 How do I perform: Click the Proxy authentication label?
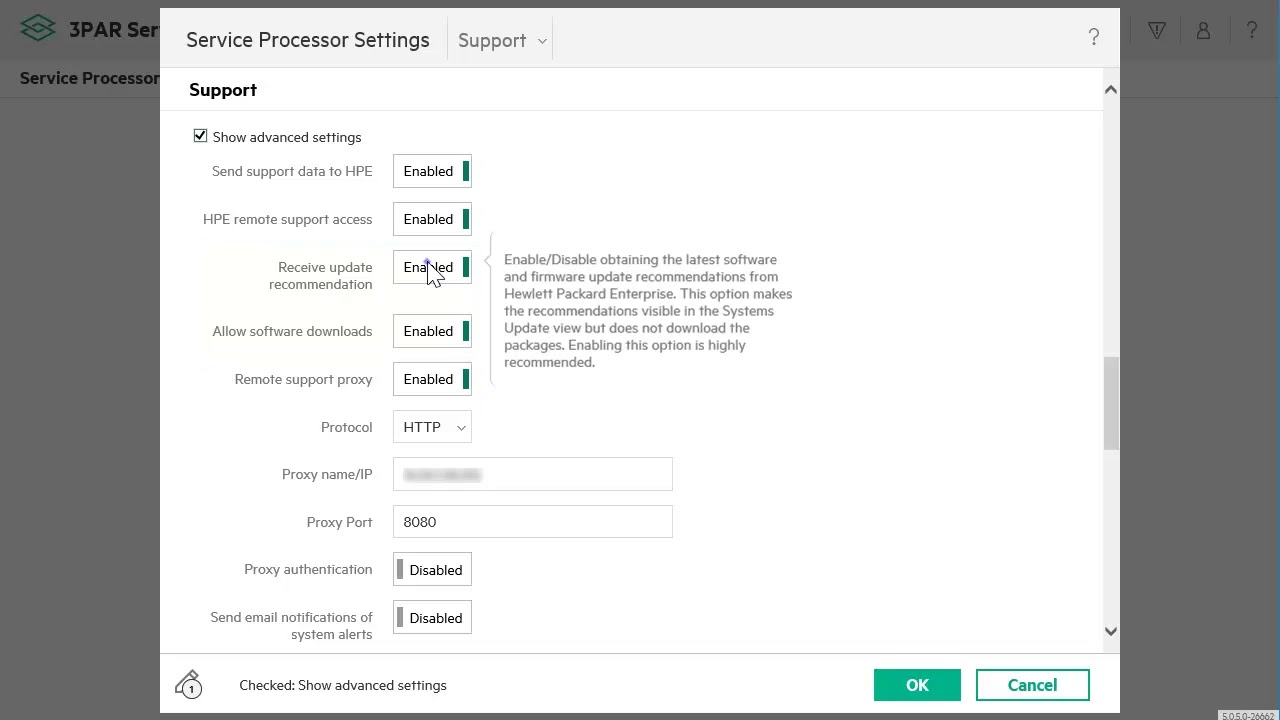tap(308, 569)
